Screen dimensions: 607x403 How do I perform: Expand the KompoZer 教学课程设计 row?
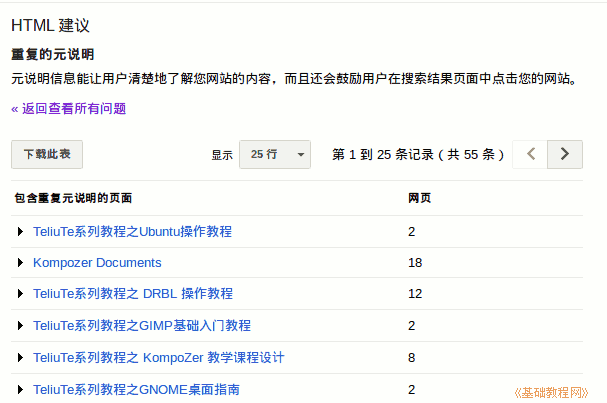click(x=20, y=357)
